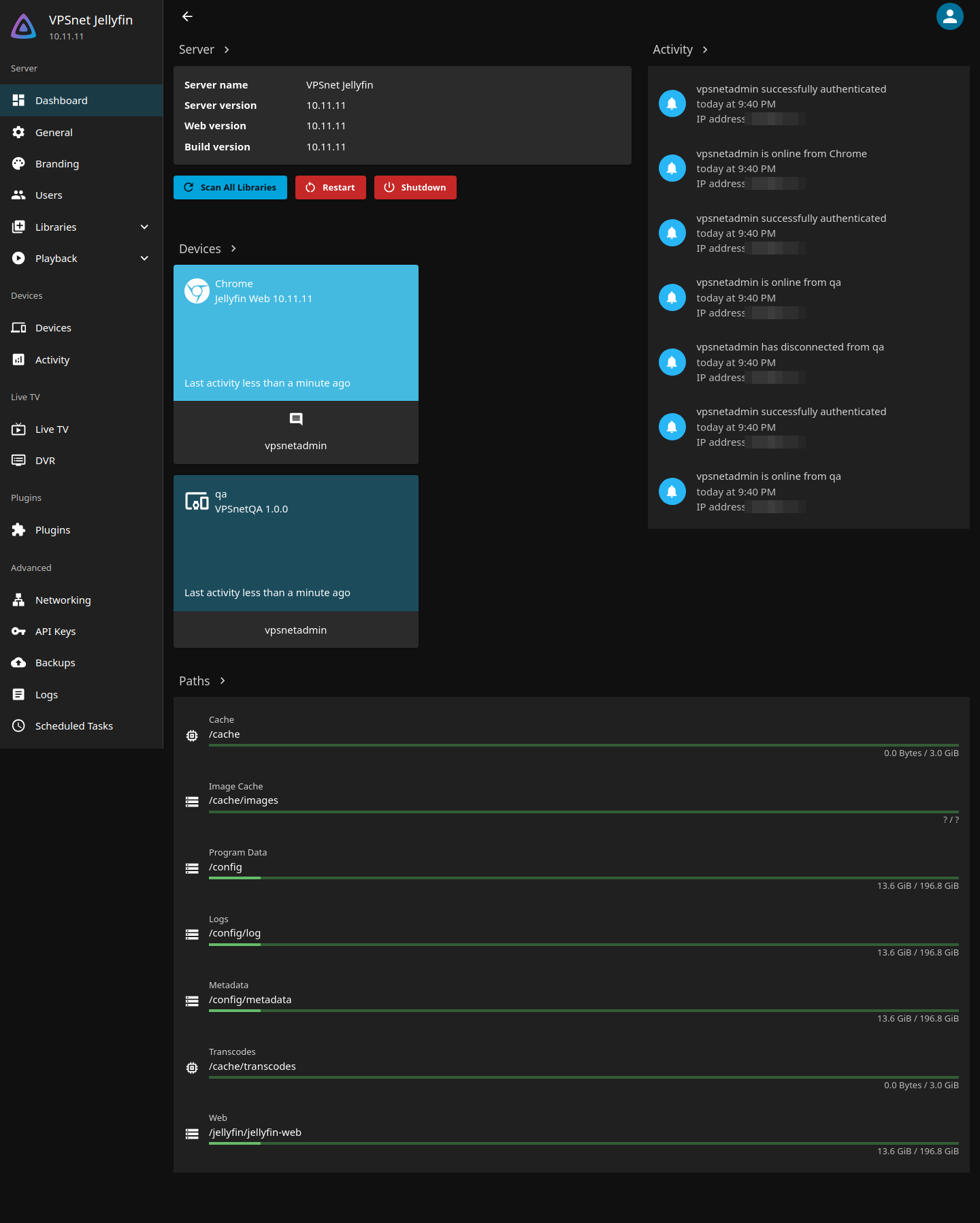The height and width of the screenshot is (1223, 980).
Task: Click the Program Data /config usage bar
Action: click(584, 878)
